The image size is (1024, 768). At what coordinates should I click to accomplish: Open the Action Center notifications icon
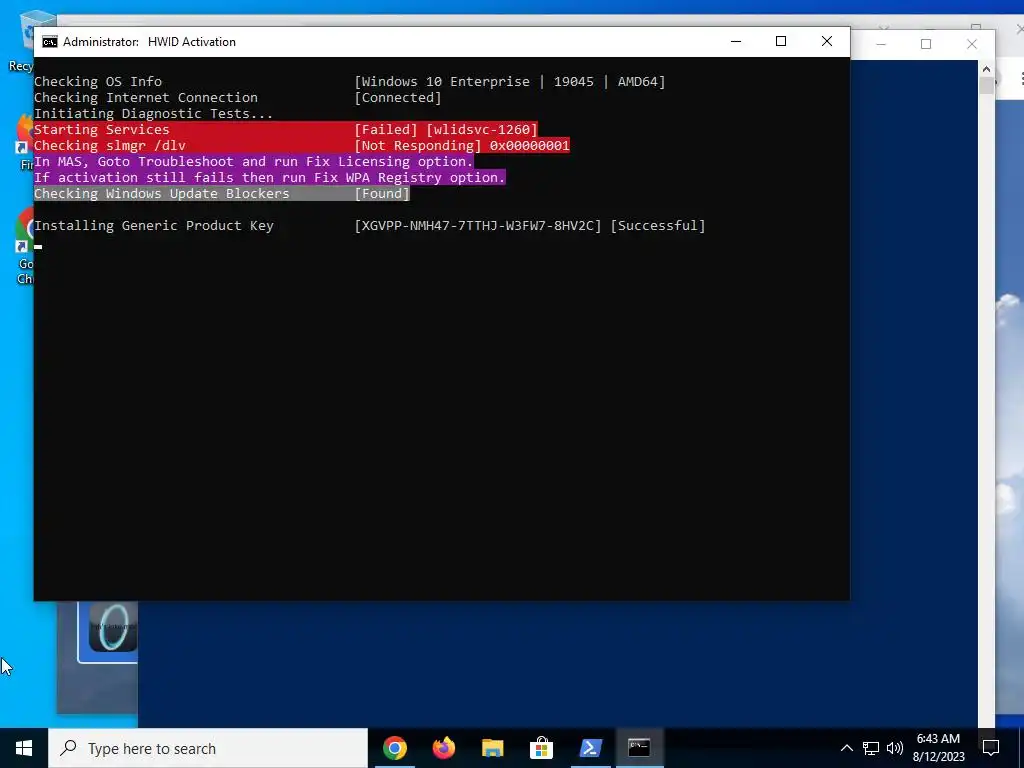coord(991,748)
